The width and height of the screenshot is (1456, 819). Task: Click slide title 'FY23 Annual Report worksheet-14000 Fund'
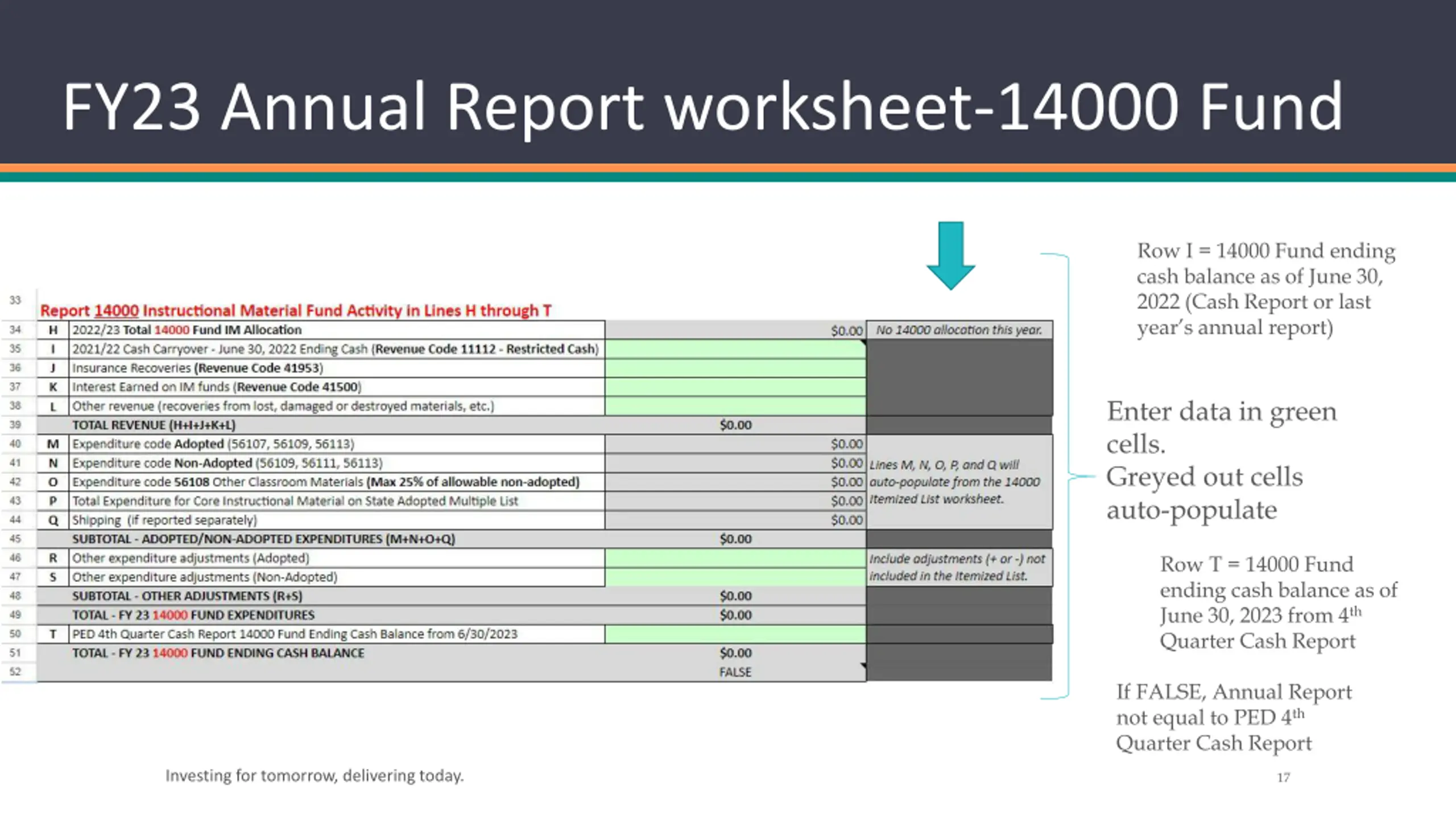click(702, 107)
